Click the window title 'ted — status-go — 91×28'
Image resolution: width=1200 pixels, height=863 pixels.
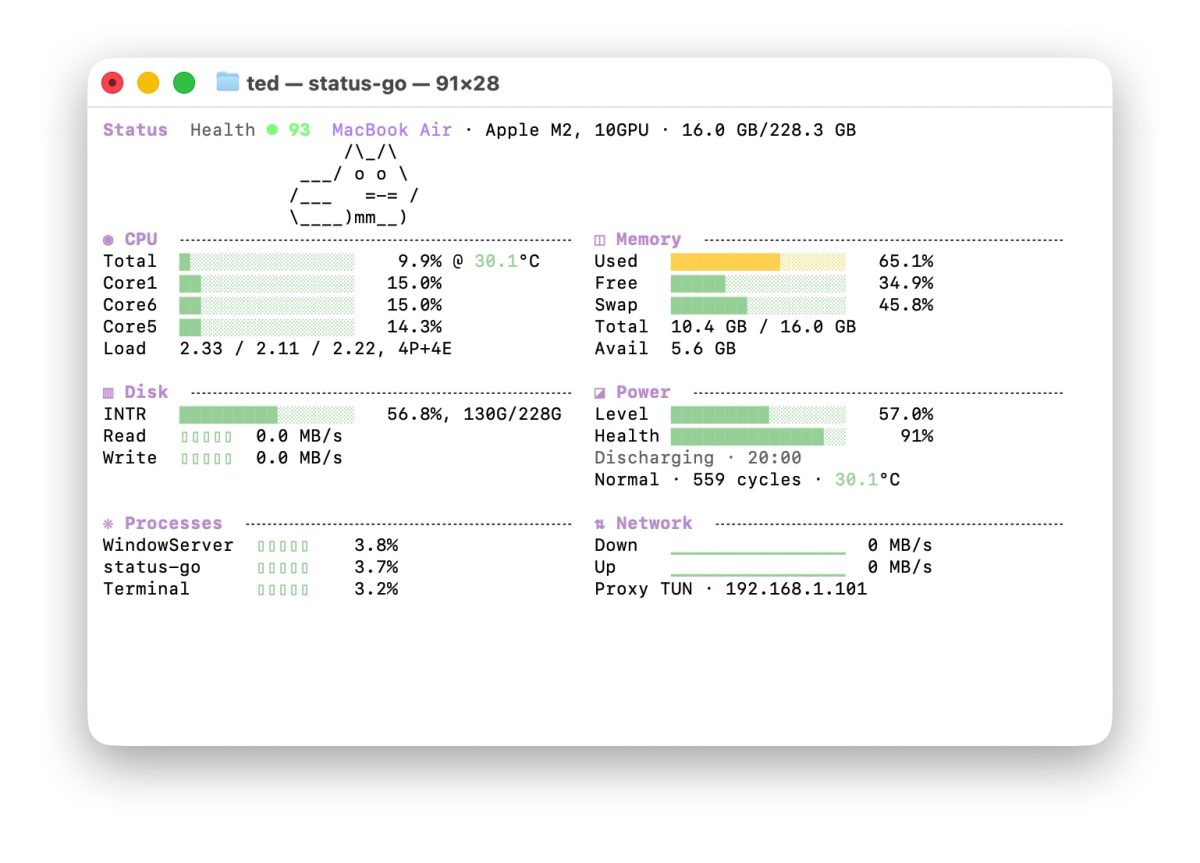(x=373, y=83)
